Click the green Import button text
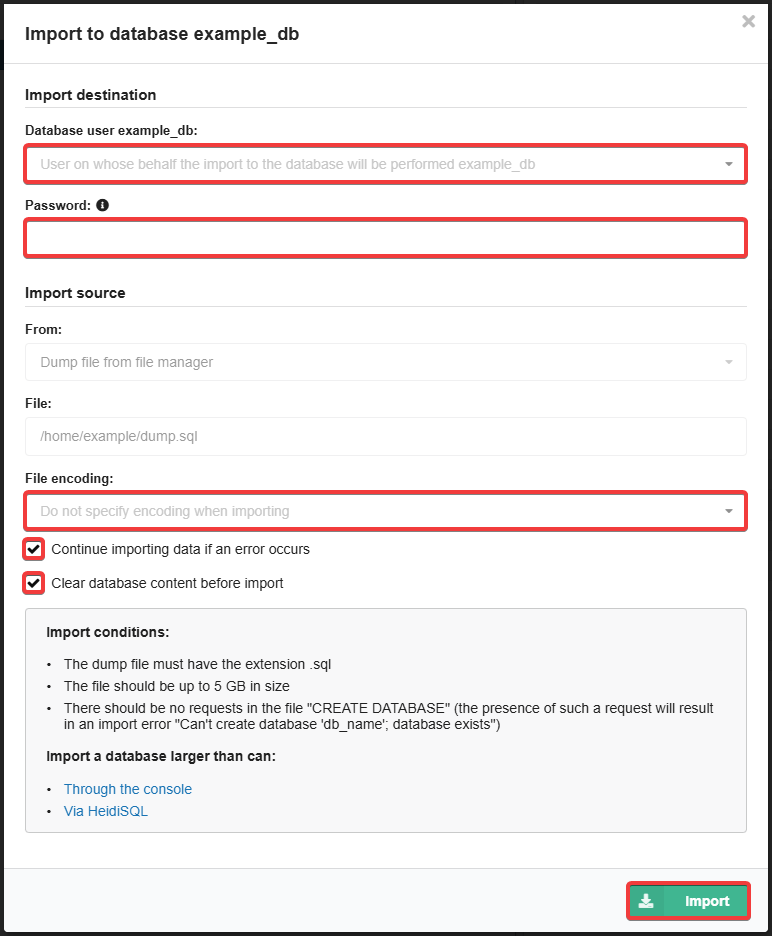The image size is (772, 936). [707, 901]
